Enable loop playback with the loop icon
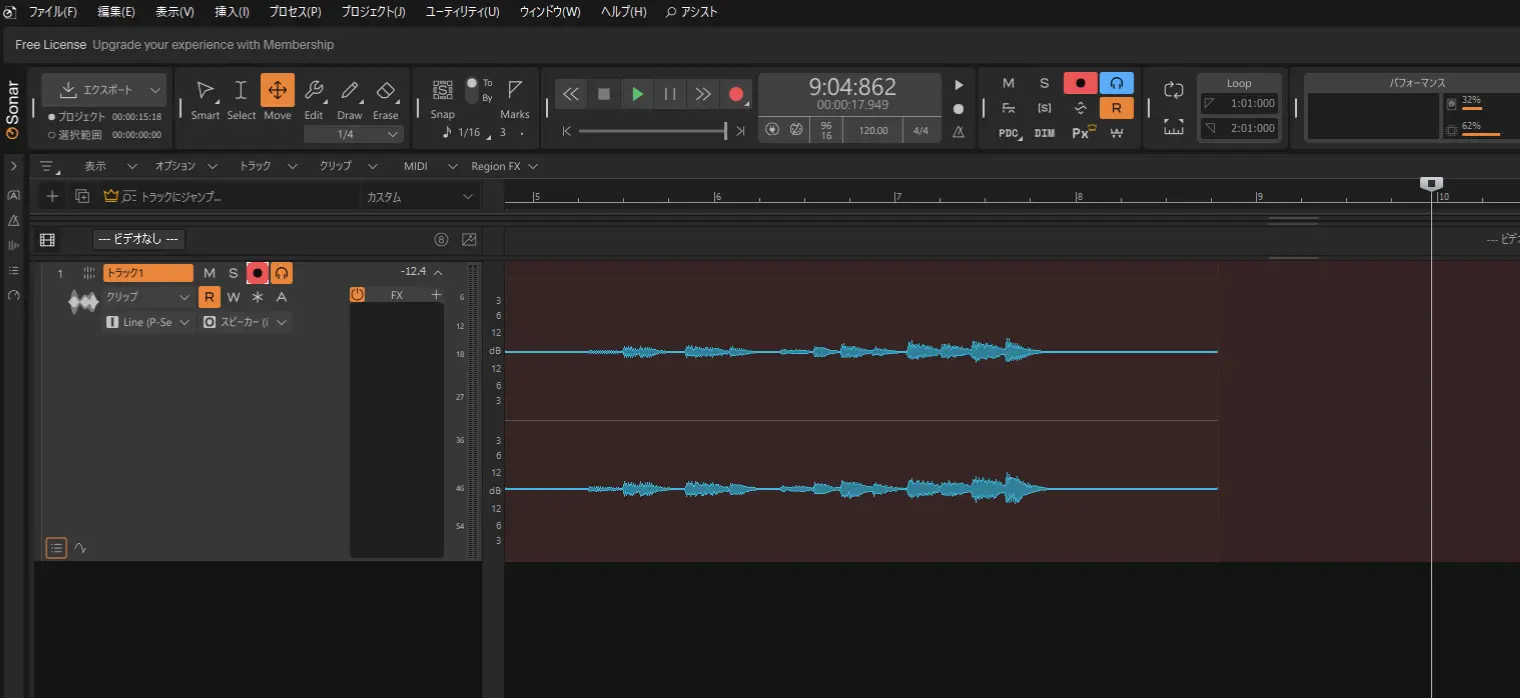Viewport: 1520px width, 698px height. [1171, 90]
